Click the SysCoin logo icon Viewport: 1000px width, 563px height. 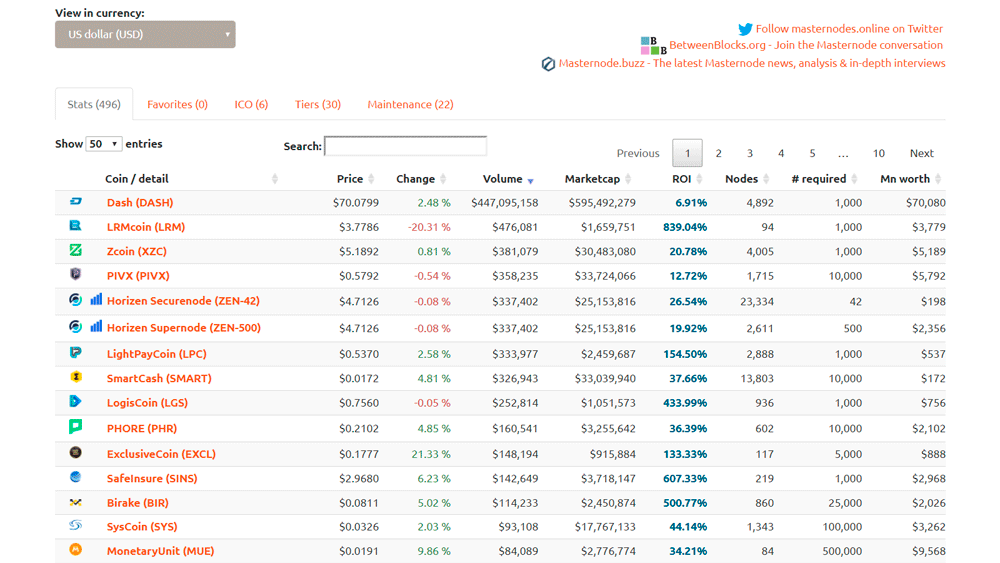tap(75, 525)
